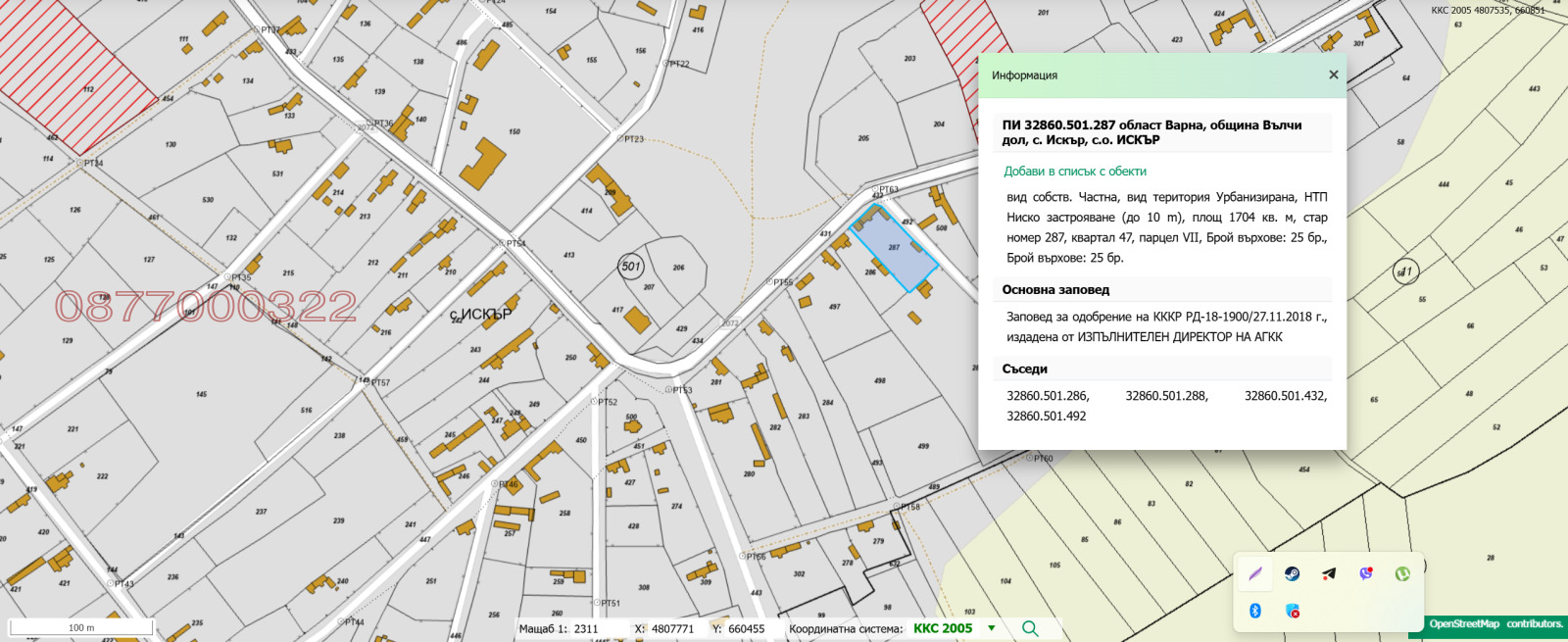Click the Bluetooth tray icon
This screenshot has width=1568, height=642.
(x=1254, y=611)
